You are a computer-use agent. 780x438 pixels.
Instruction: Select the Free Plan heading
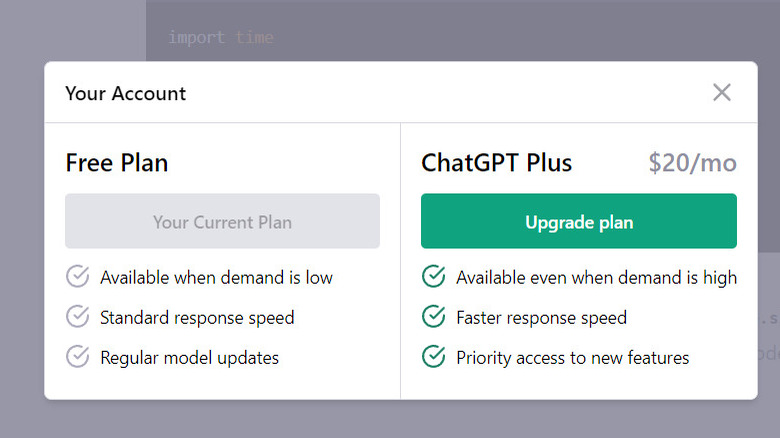coord(117,163)
